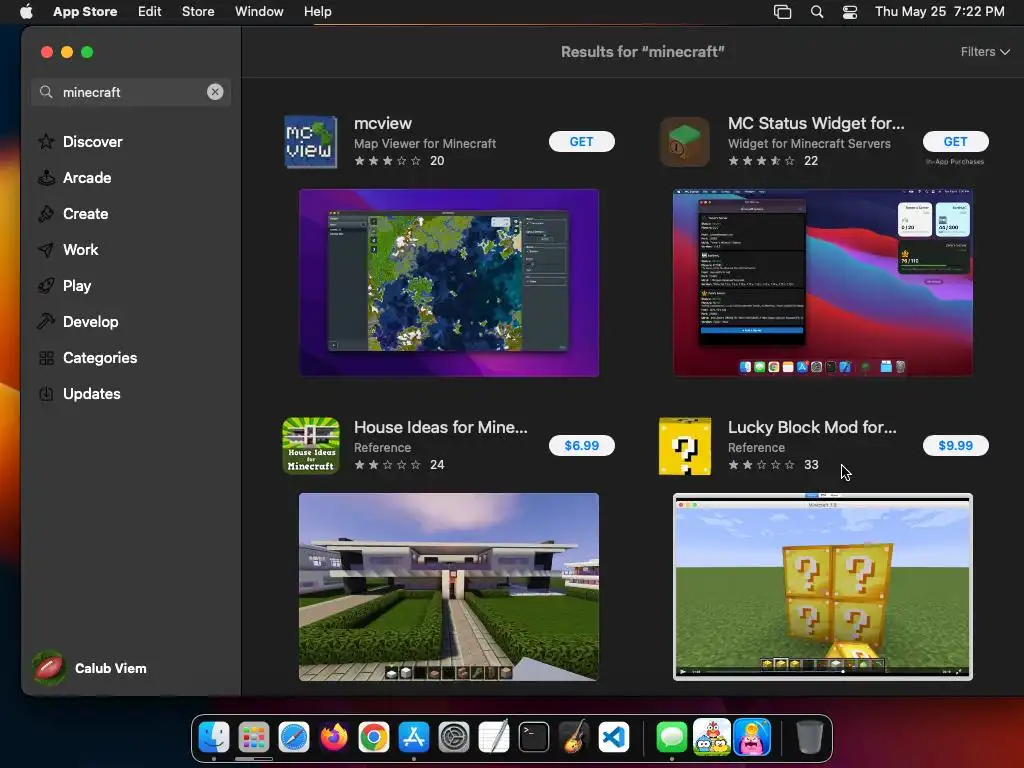Open the Arcade joystick icon
Image resolution: width=1024 pixels, height=768 pixels.
coord(46,178)
